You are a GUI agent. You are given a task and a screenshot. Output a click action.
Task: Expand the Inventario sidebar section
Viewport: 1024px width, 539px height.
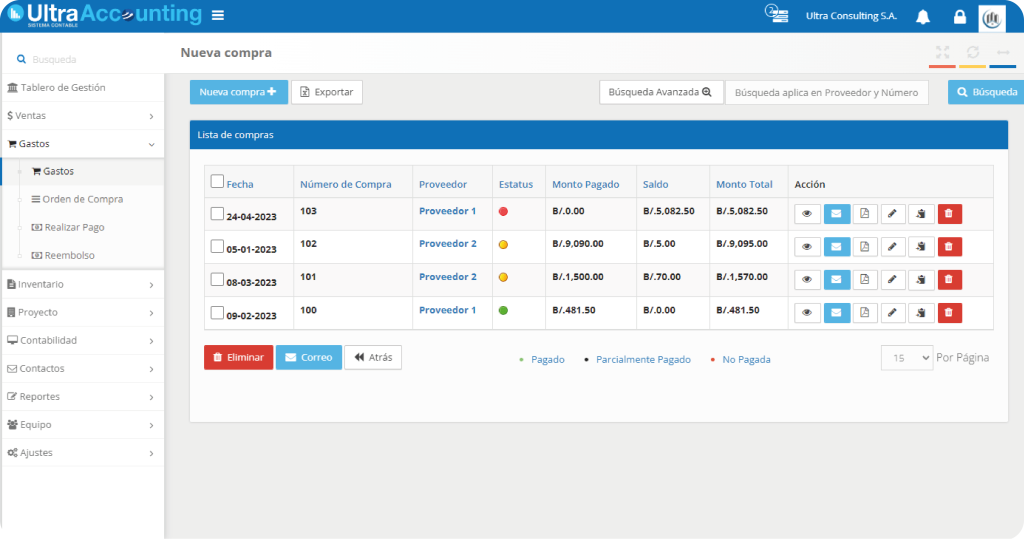82,284
